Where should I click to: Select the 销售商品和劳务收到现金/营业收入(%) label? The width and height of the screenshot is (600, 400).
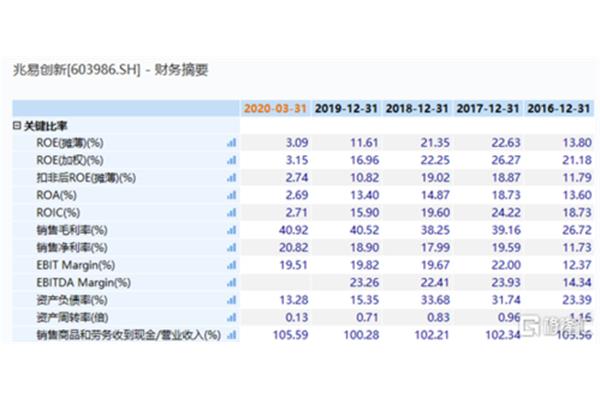pos(129,335)
